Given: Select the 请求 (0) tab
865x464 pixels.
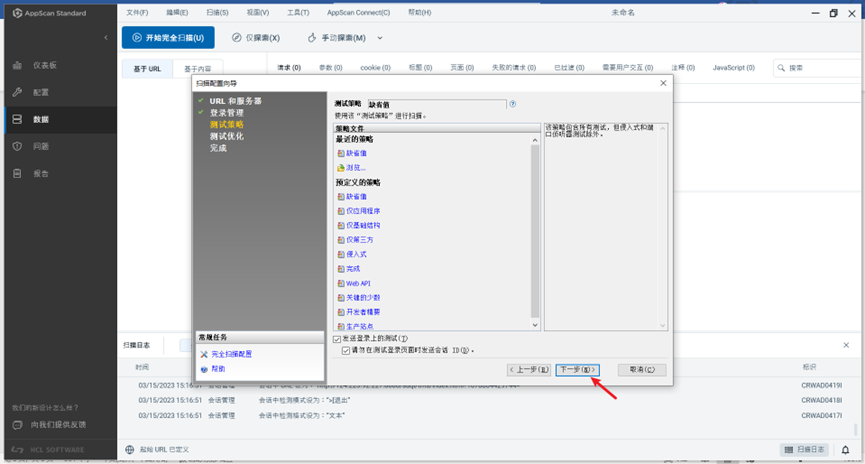Looking at the screenshot, I should 289,67.
